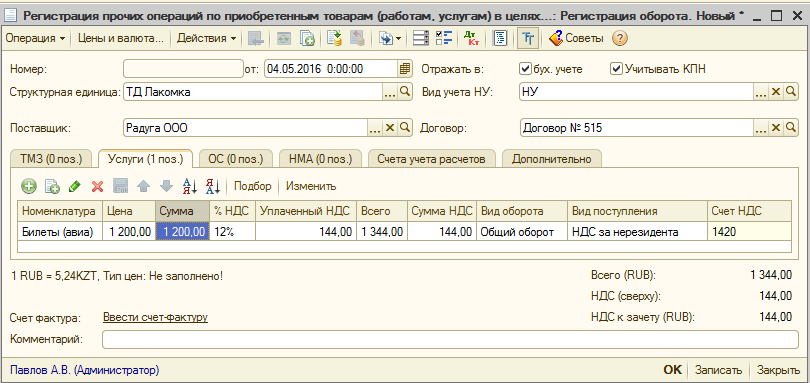
Task: Toggle the Учитывать КПН checkbox
Action: pyautogui.click(x=616, y=69)
